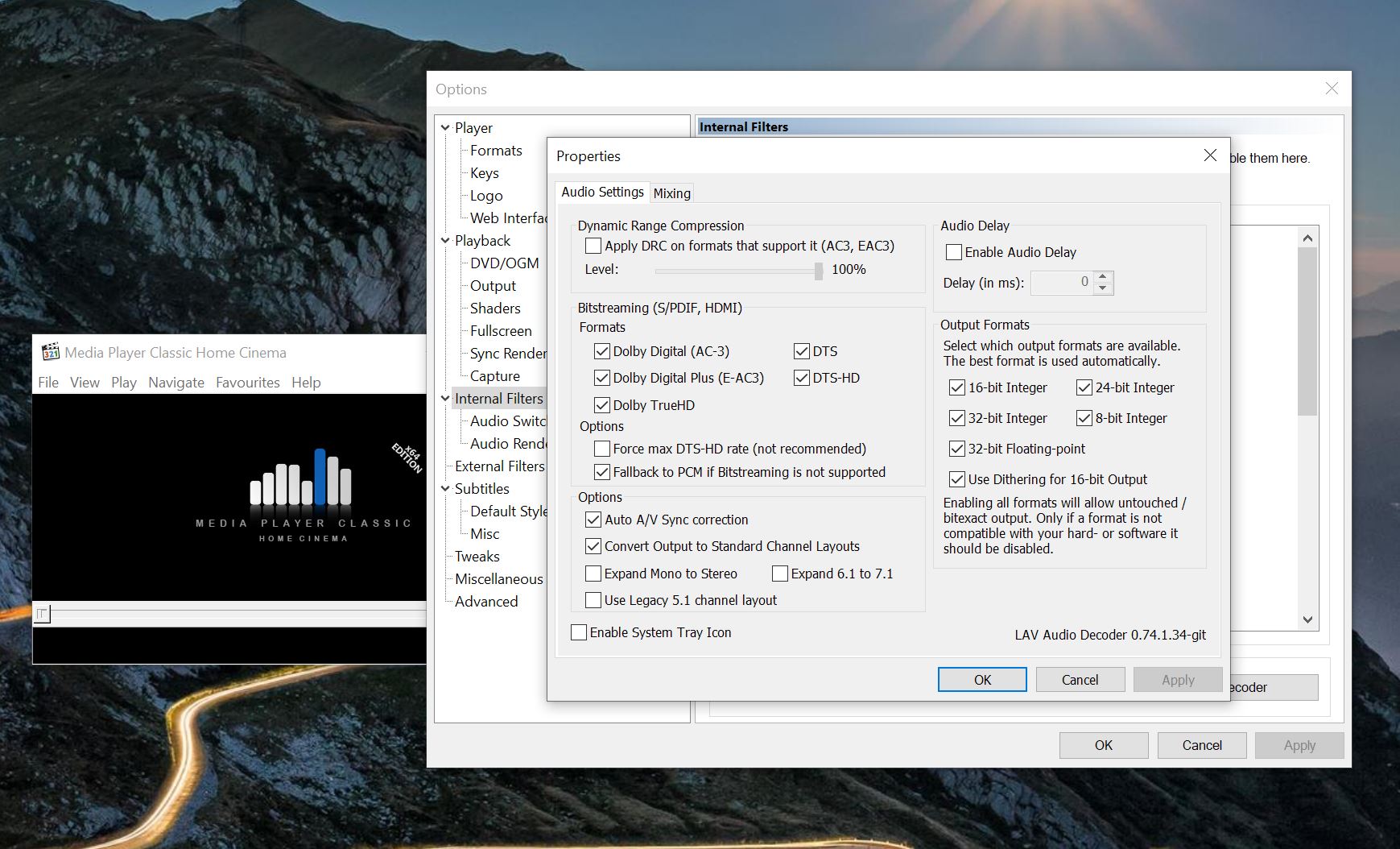1400x849 pixels.
Task: Click the seek bar thumb in Media Player Classic
Action: 43,614
